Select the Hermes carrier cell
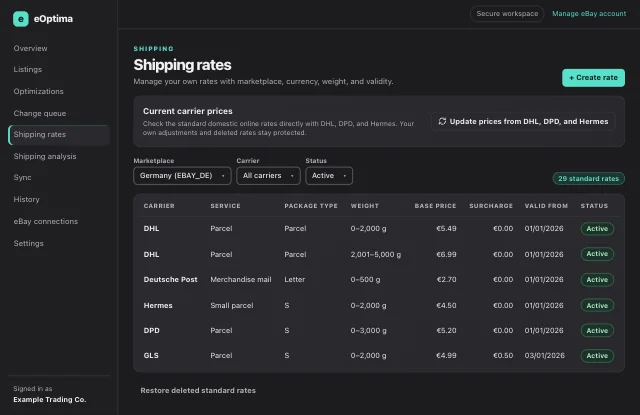 click(x=158, y=306)
